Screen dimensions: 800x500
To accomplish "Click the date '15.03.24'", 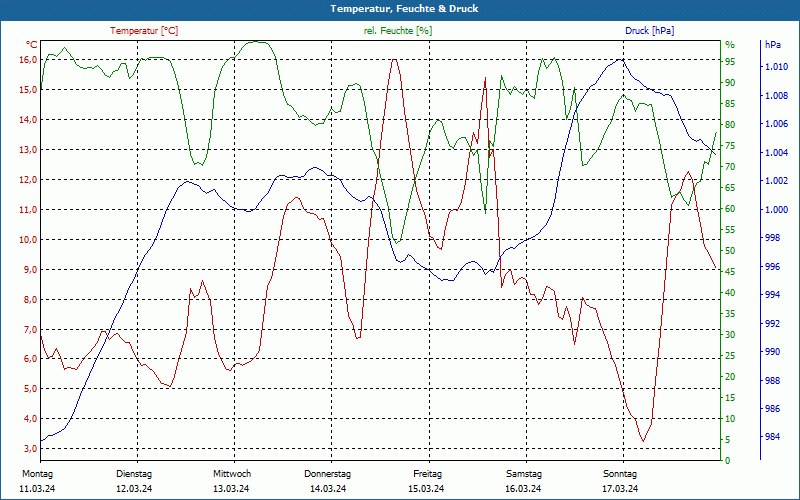I will tap(426, 489).
